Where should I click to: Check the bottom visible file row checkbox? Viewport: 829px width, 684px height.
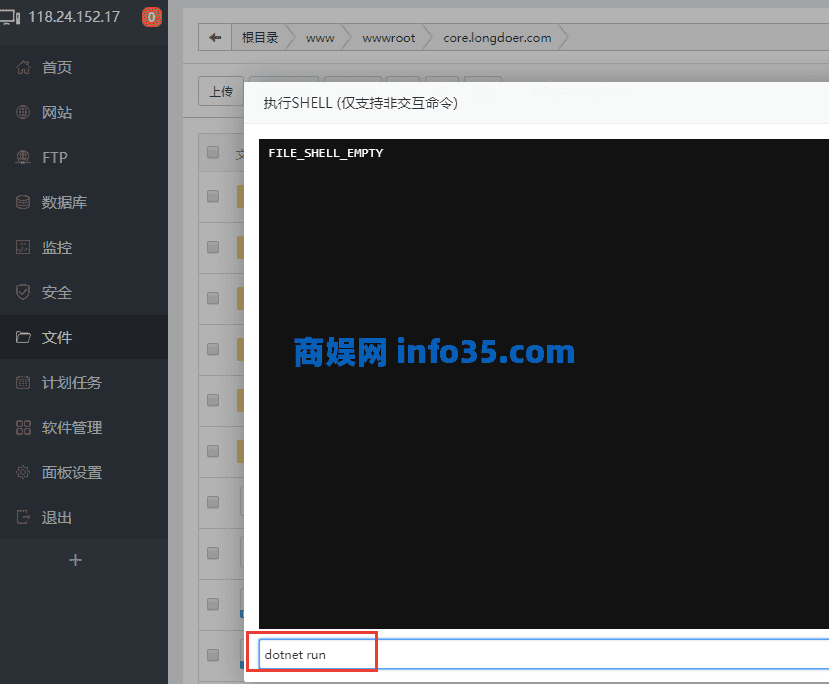(x=213, y=655)
